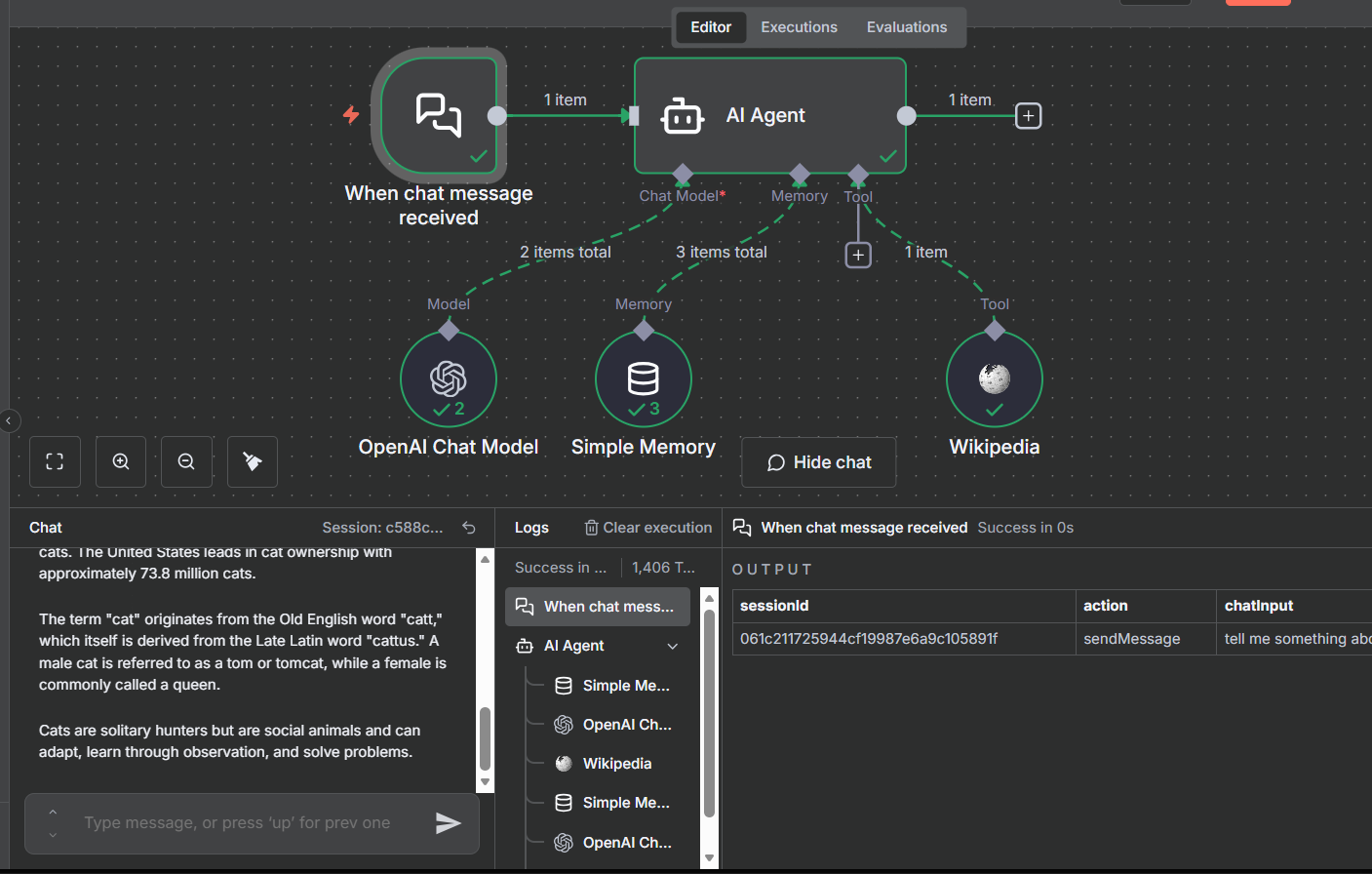Open the When chat message received trigger
Screen dimensions: 1372x874
point(439,117)
